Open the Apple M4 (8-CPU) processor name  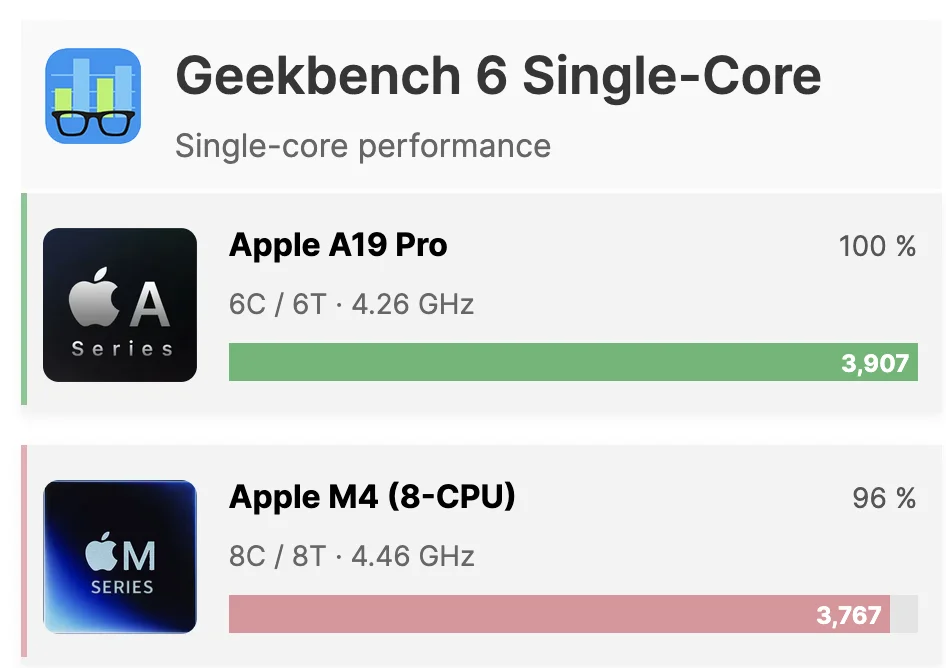372,497
